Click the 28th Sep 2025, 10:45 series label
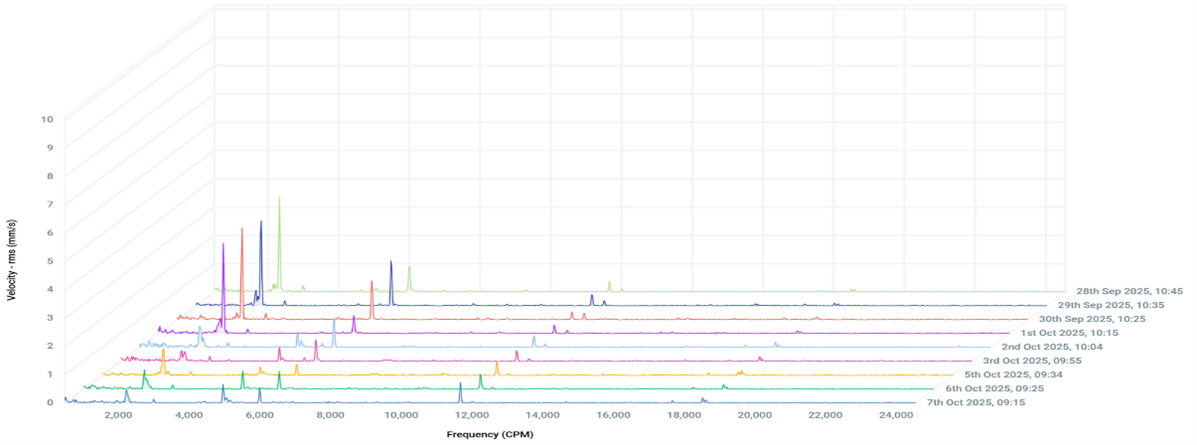This screenshot has width=1197, height=445. [x=1124, y=291]
